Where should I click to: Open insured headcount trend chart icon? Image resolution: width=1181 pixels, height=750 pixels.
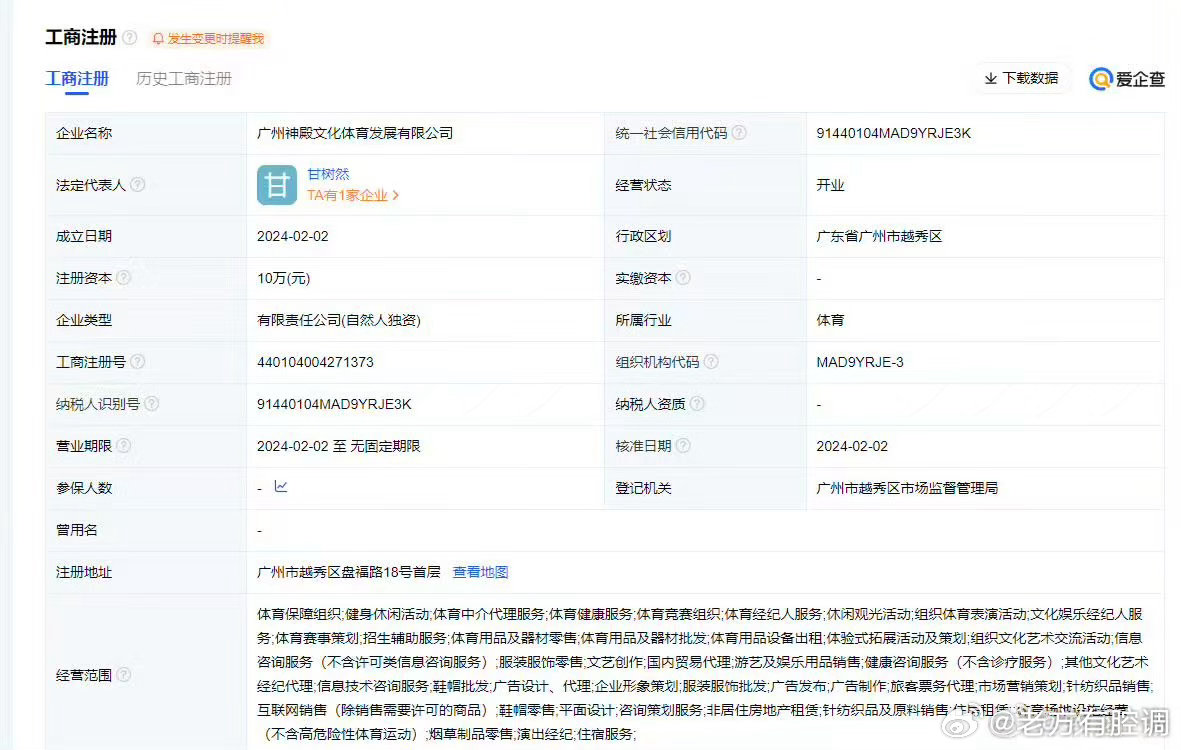[x=280, y=486]
